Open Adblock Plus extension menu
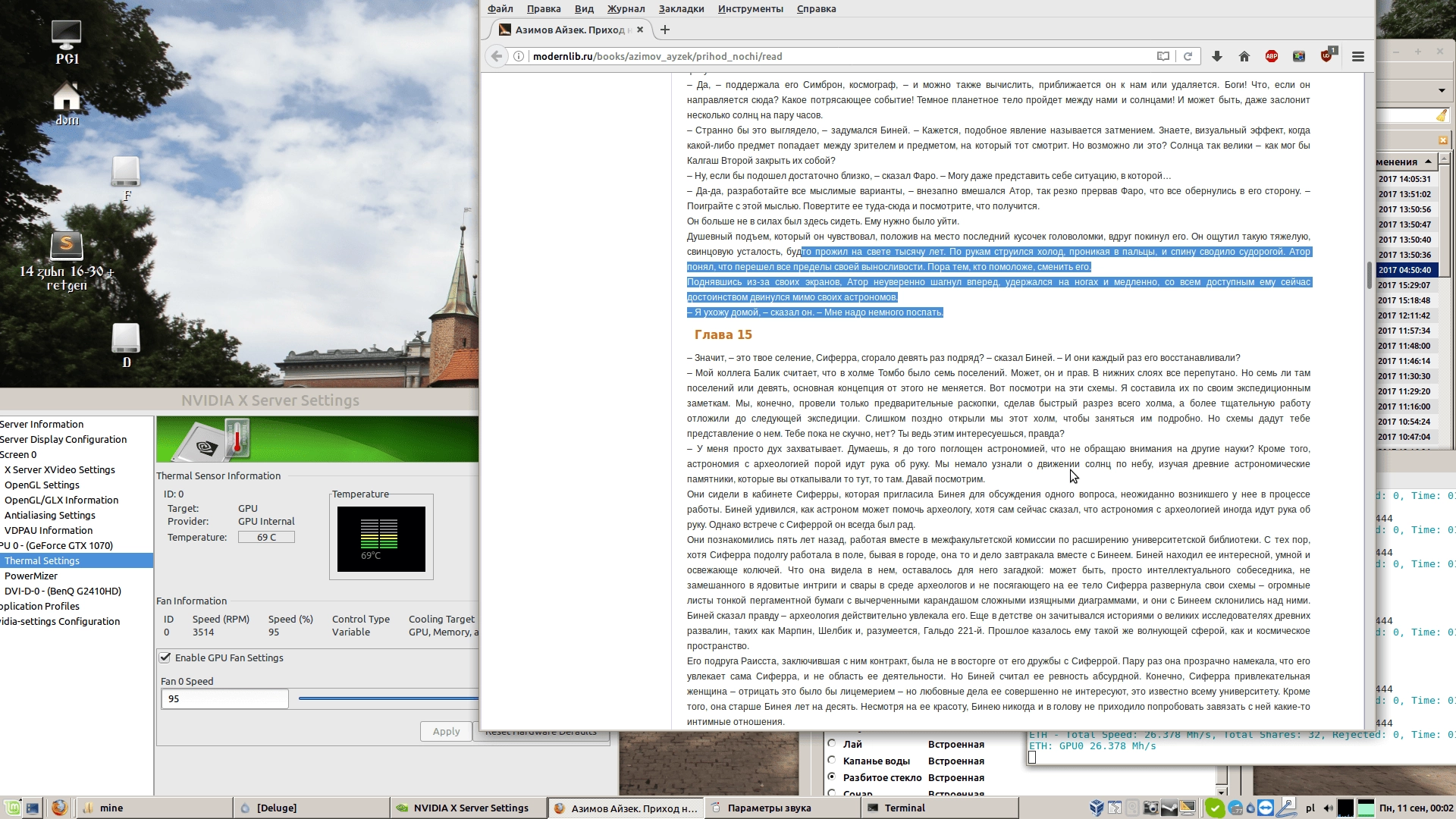The image size is (1456, 819). (x=1272, y=56)
